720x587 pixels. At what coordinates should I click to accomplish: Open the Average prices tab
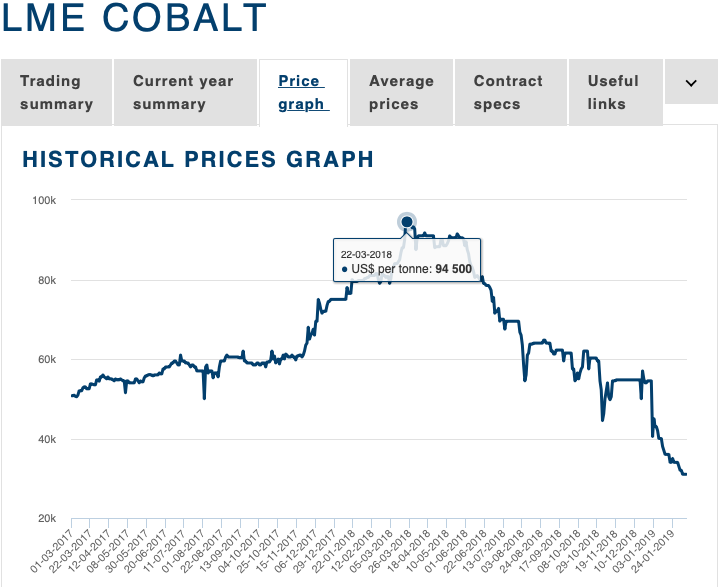click(x=401, y=92)
